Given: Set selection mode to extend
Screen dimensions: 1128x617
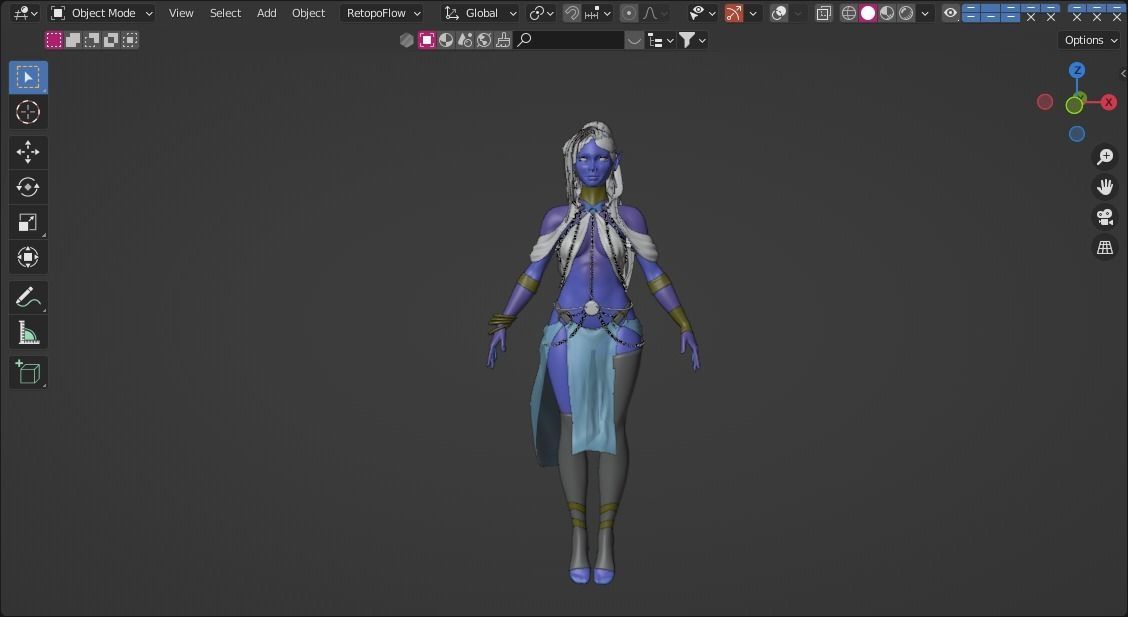Looking at the screenshot, I should (73, 40).
